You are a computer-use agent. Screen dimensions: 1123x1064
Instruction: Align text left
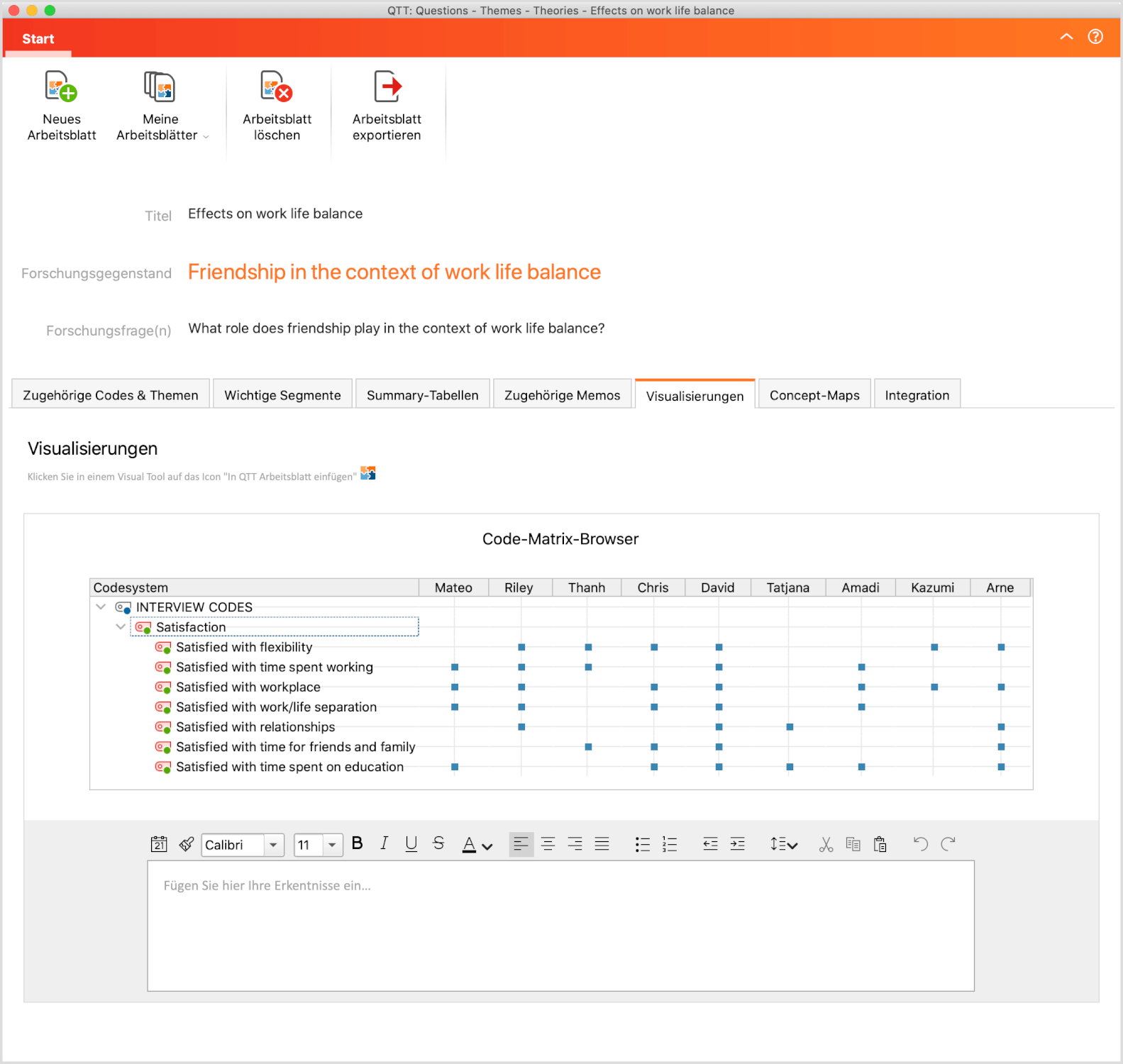point(521,844)
